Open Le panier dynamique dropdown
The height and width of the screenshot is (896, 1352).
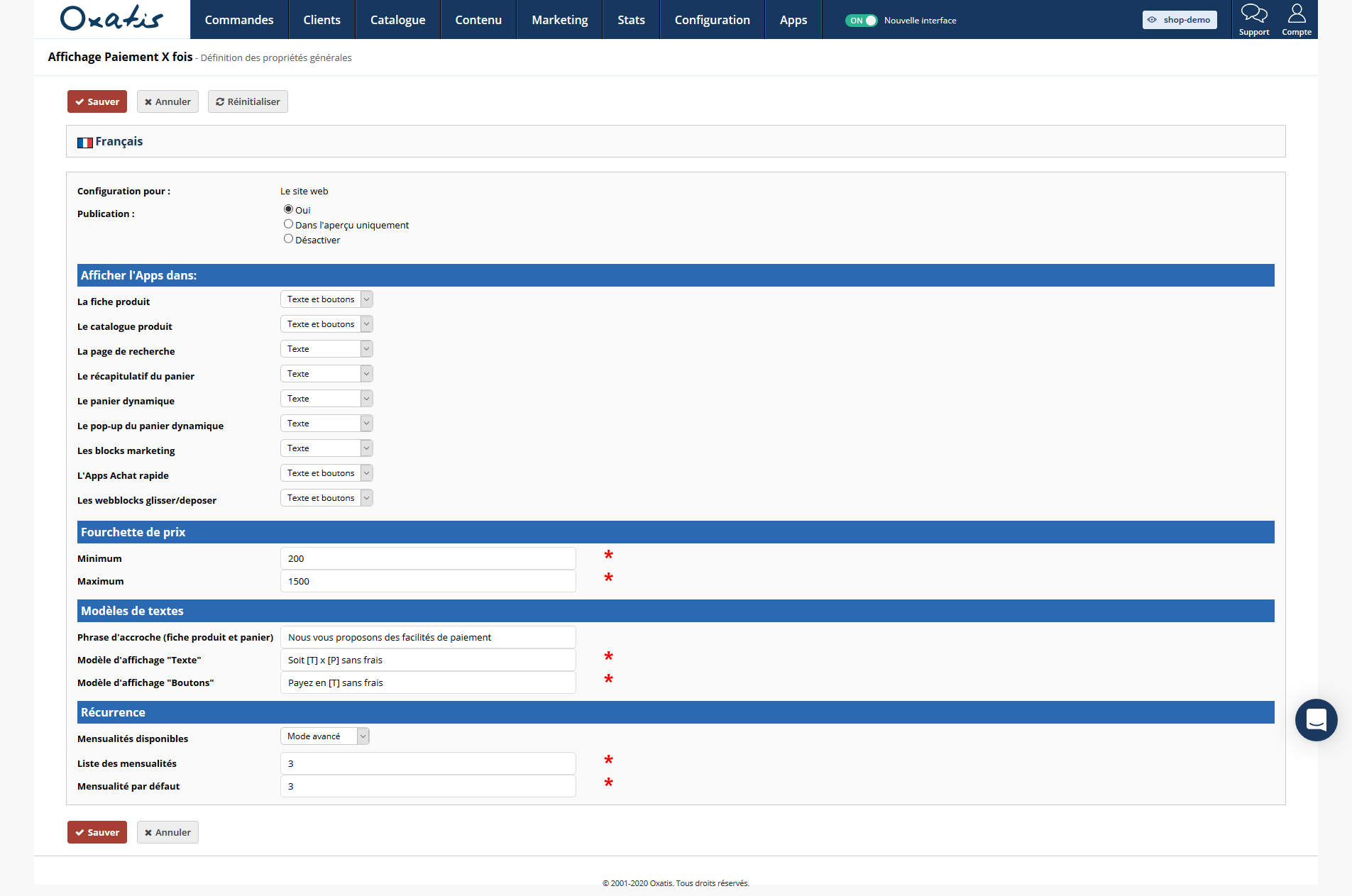326,399
